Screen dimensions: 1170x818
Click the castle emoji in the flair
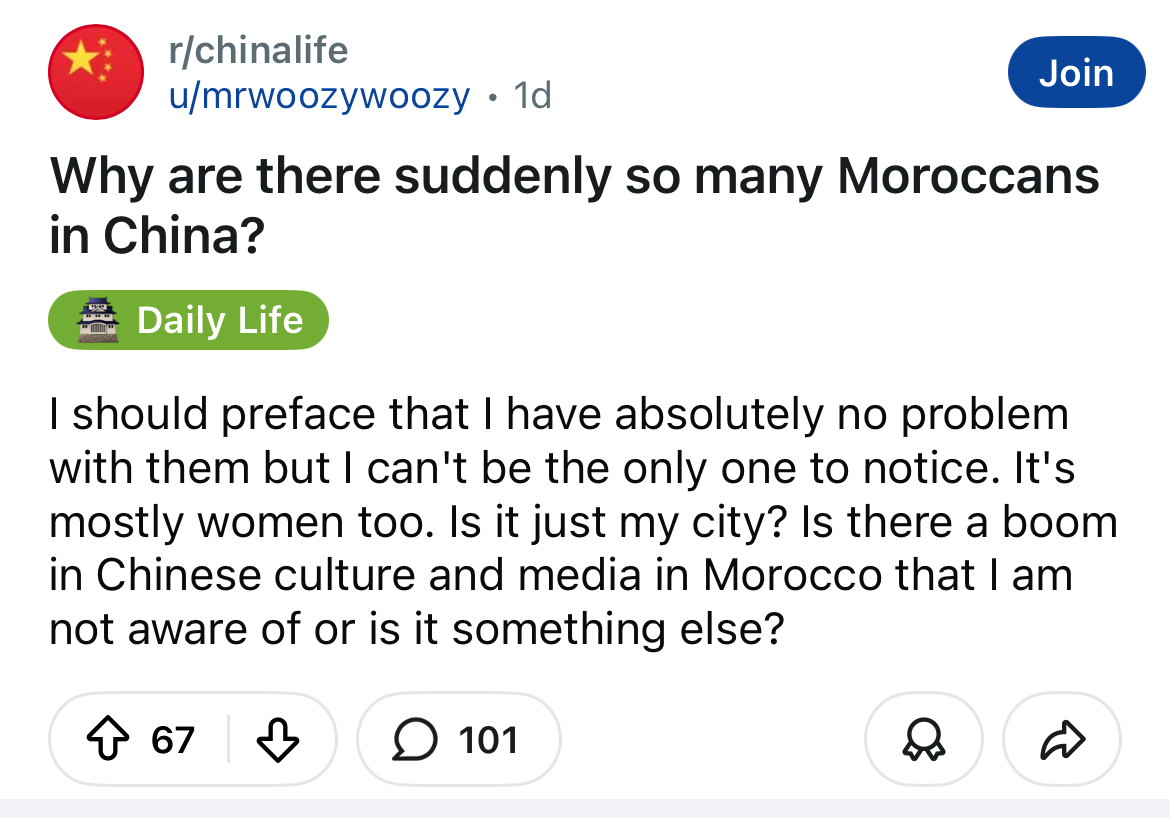click(x=98, y=319)
